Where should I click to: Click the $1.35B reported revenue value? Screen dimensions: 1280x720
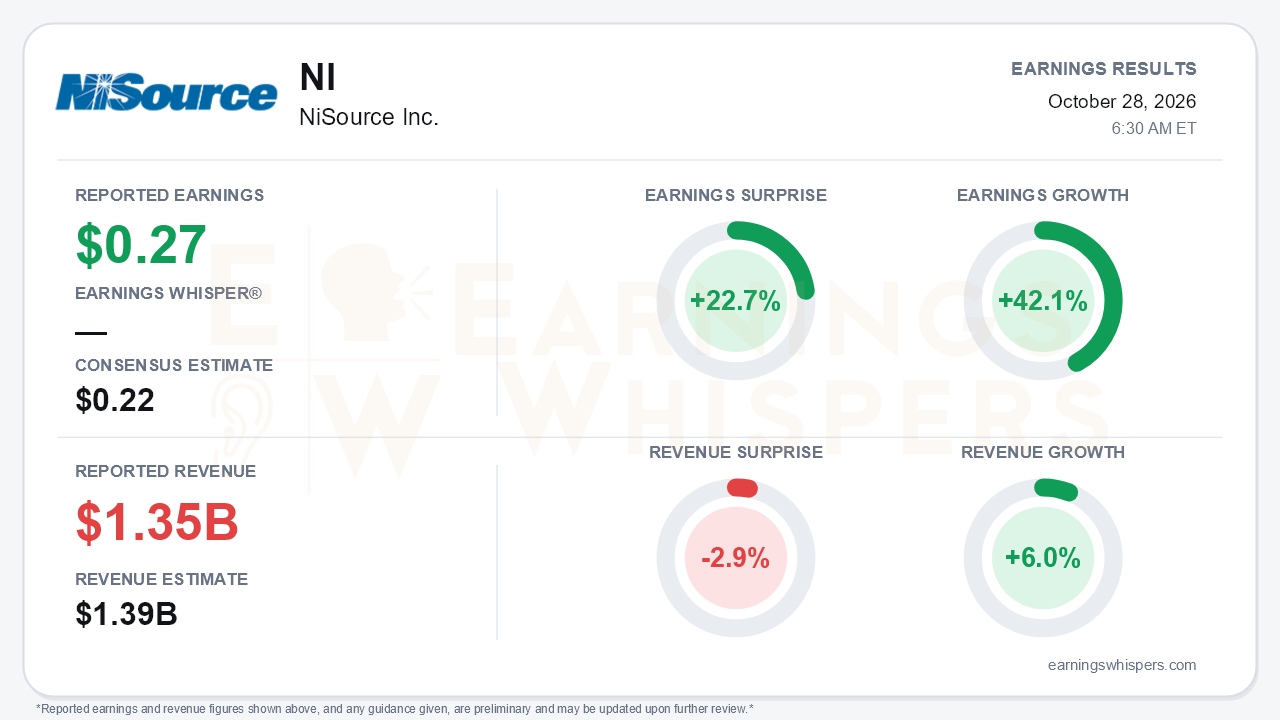(157, 522)
